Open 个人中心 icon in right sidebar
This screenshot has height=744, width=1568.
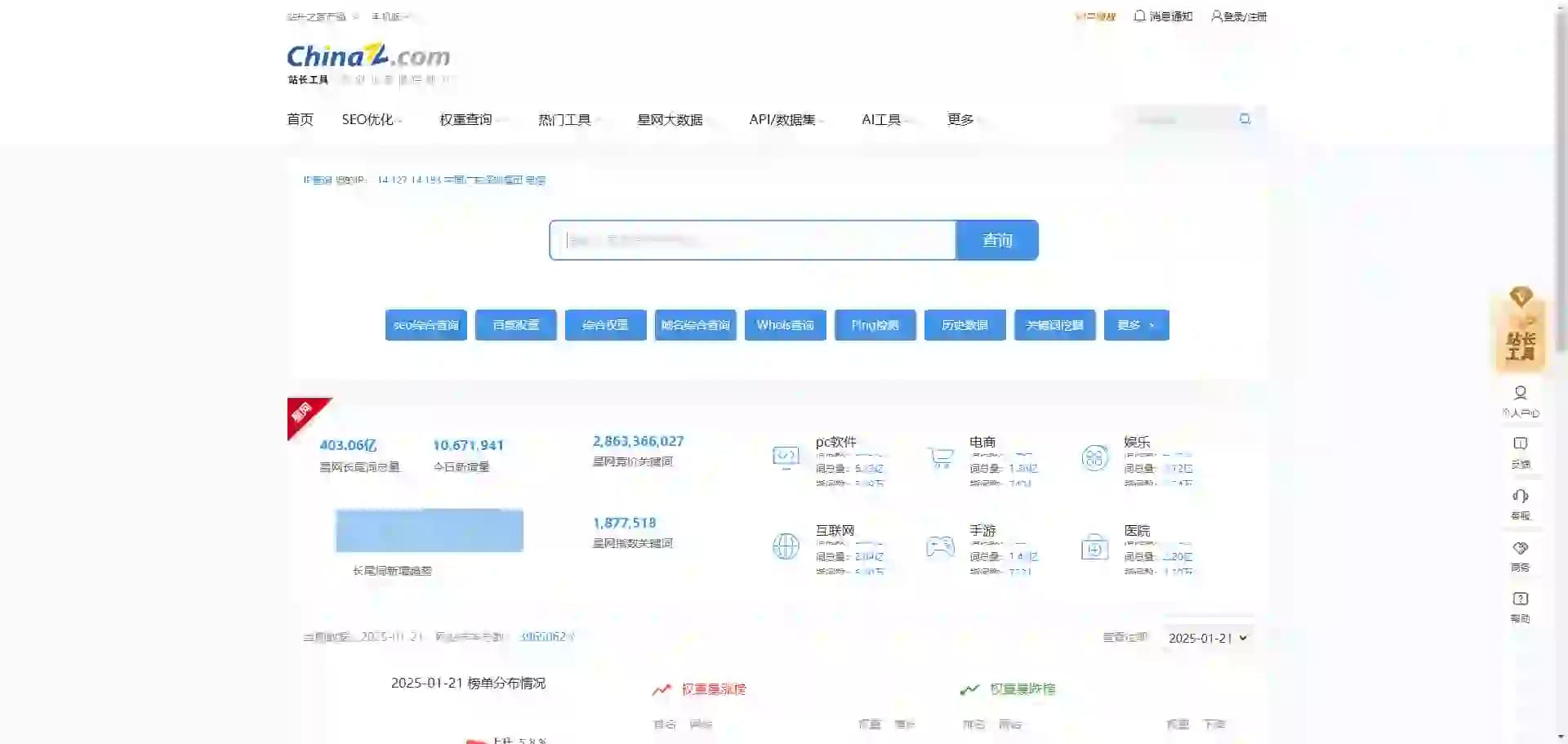1520,393
